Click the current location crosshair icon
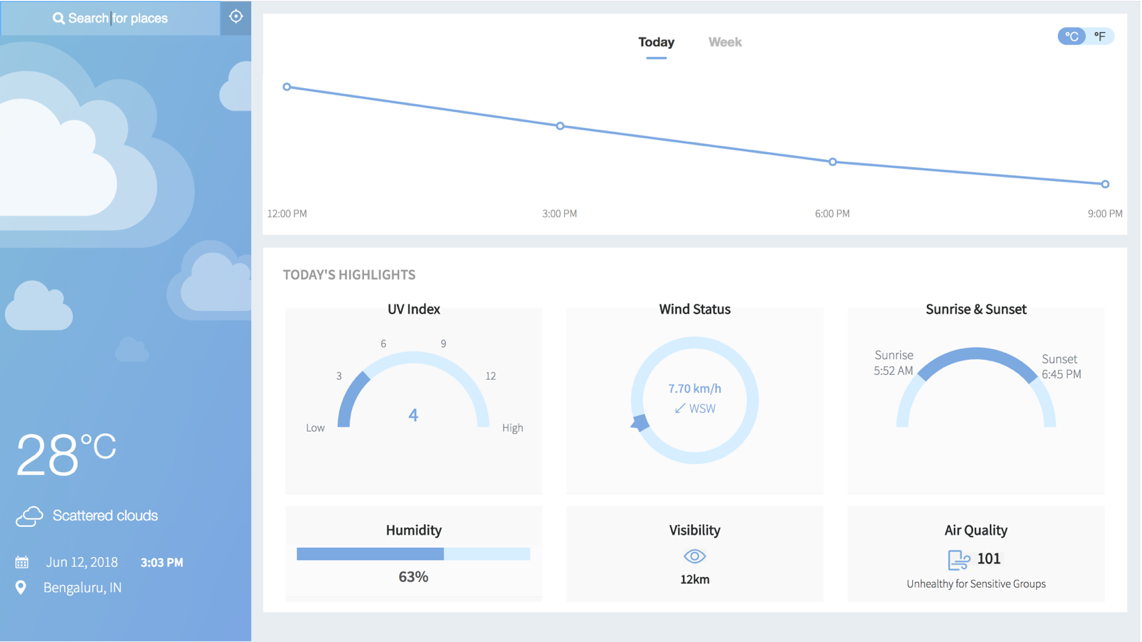Image resolution: width=1142 pixels, height=642 pixels. point(236,17)
